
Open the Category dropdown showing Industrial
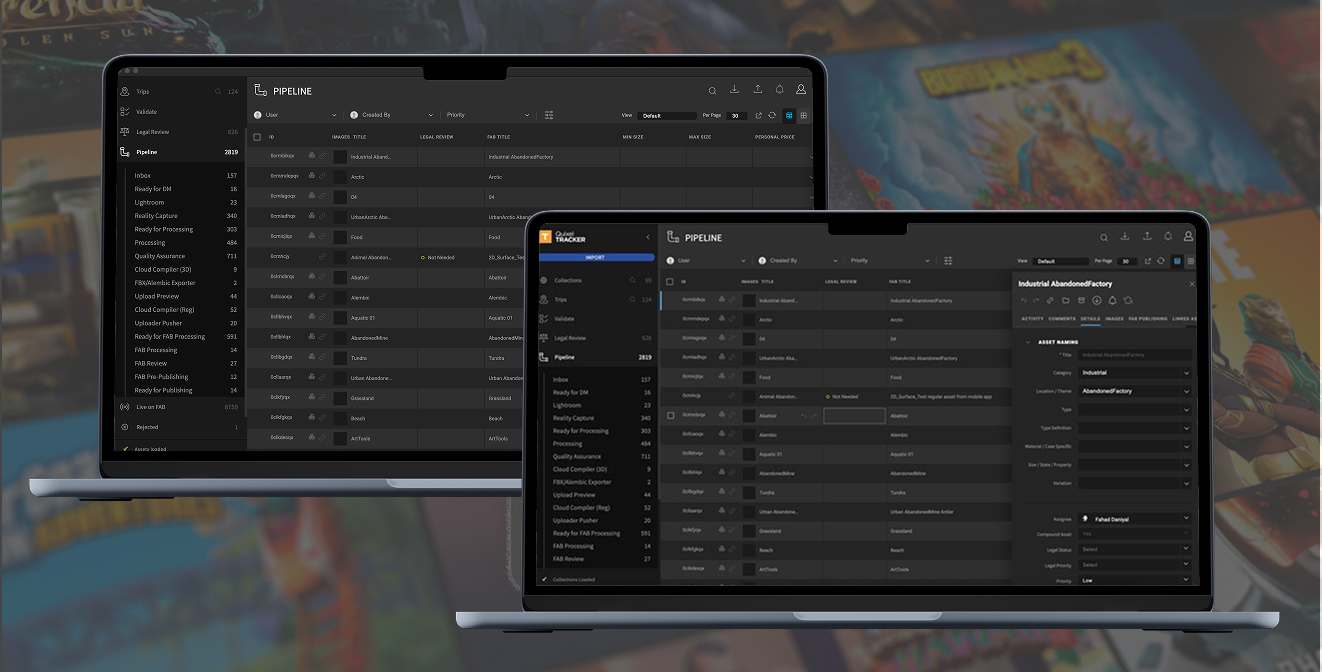(1134, 373)
